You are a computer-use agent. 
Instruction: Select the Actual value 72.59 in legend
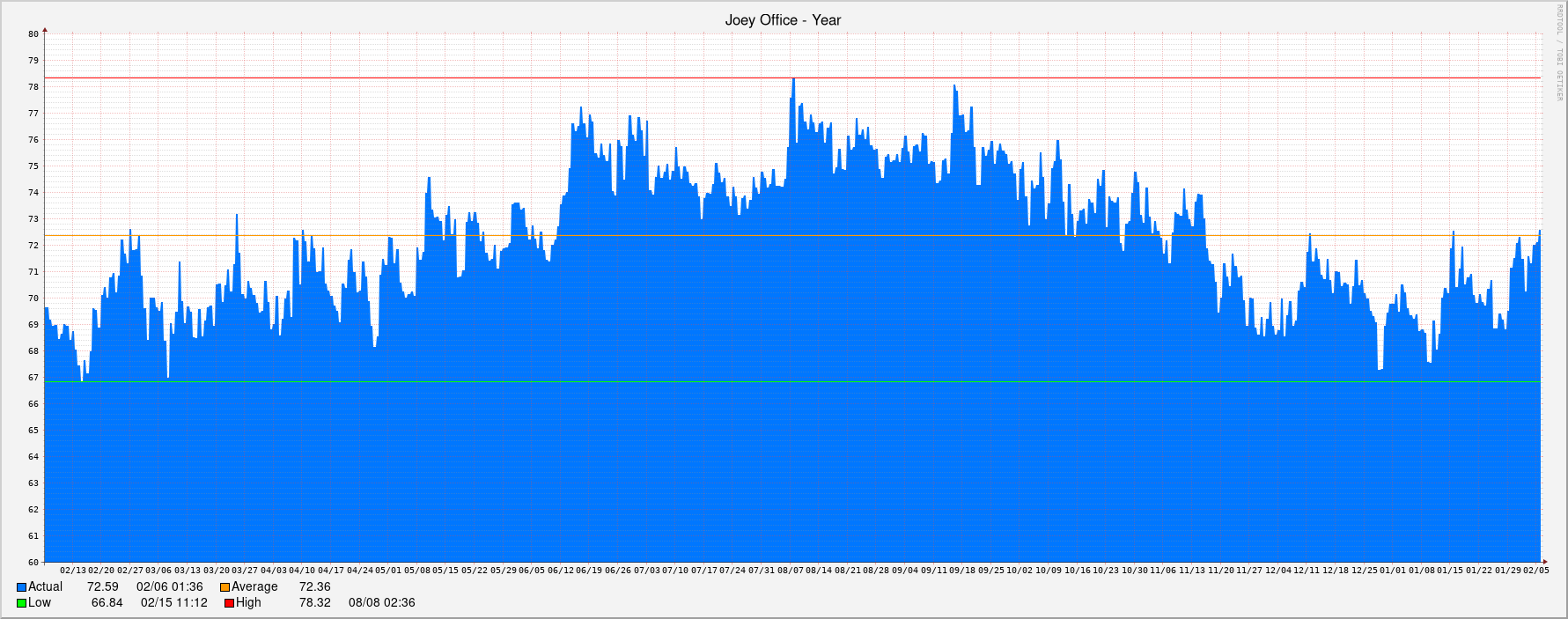point(102,587)
